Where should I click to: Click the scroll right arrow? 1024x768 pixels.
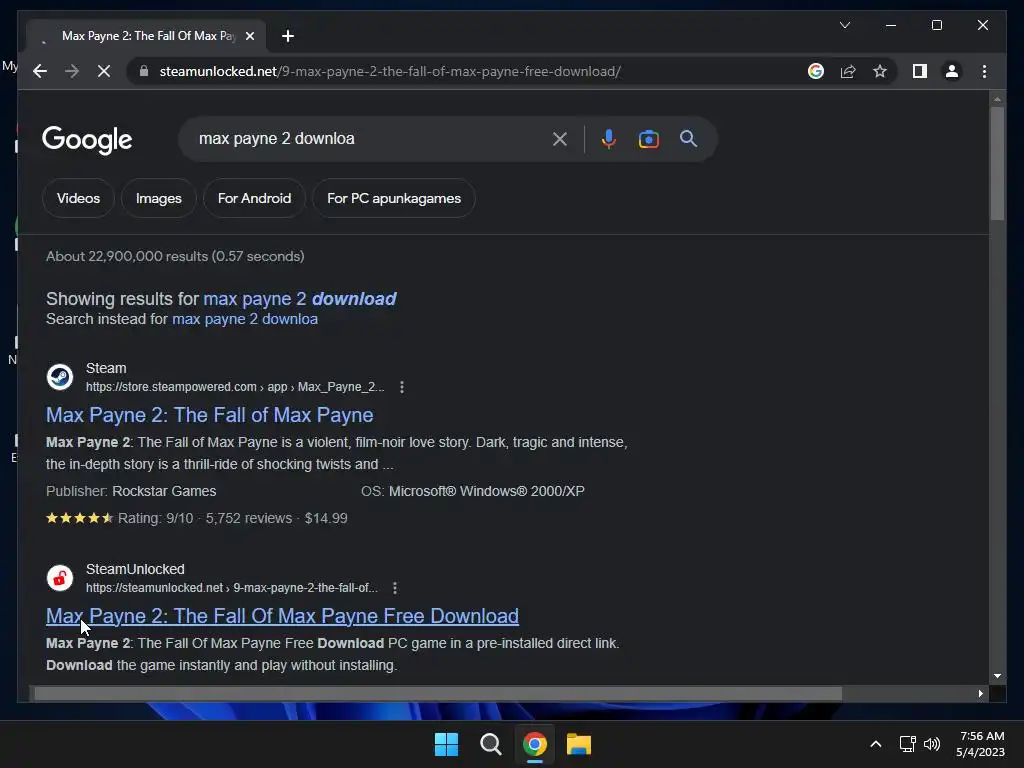980,694
